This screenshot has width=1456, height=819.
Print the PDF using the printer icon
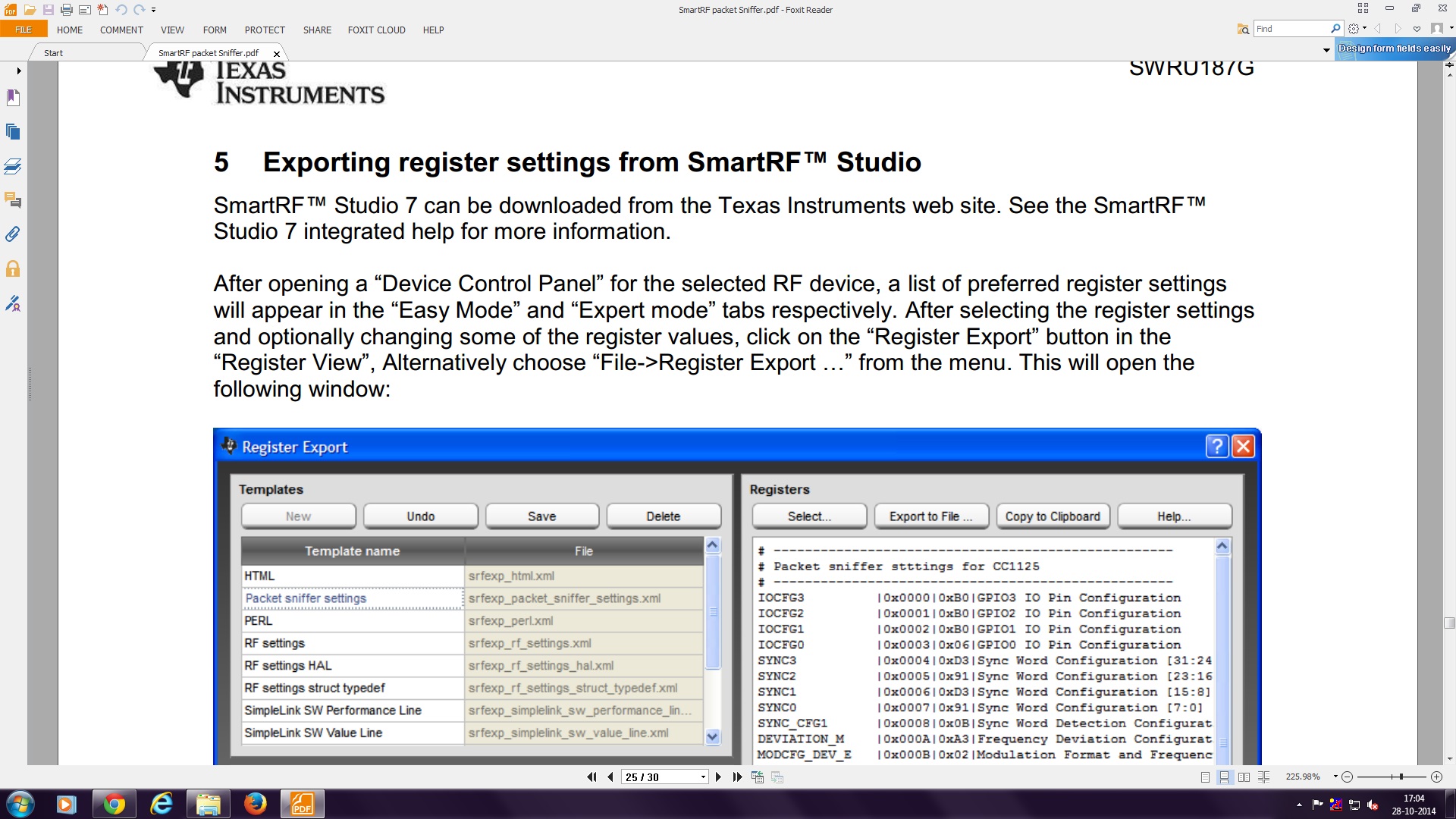(67, 10)
